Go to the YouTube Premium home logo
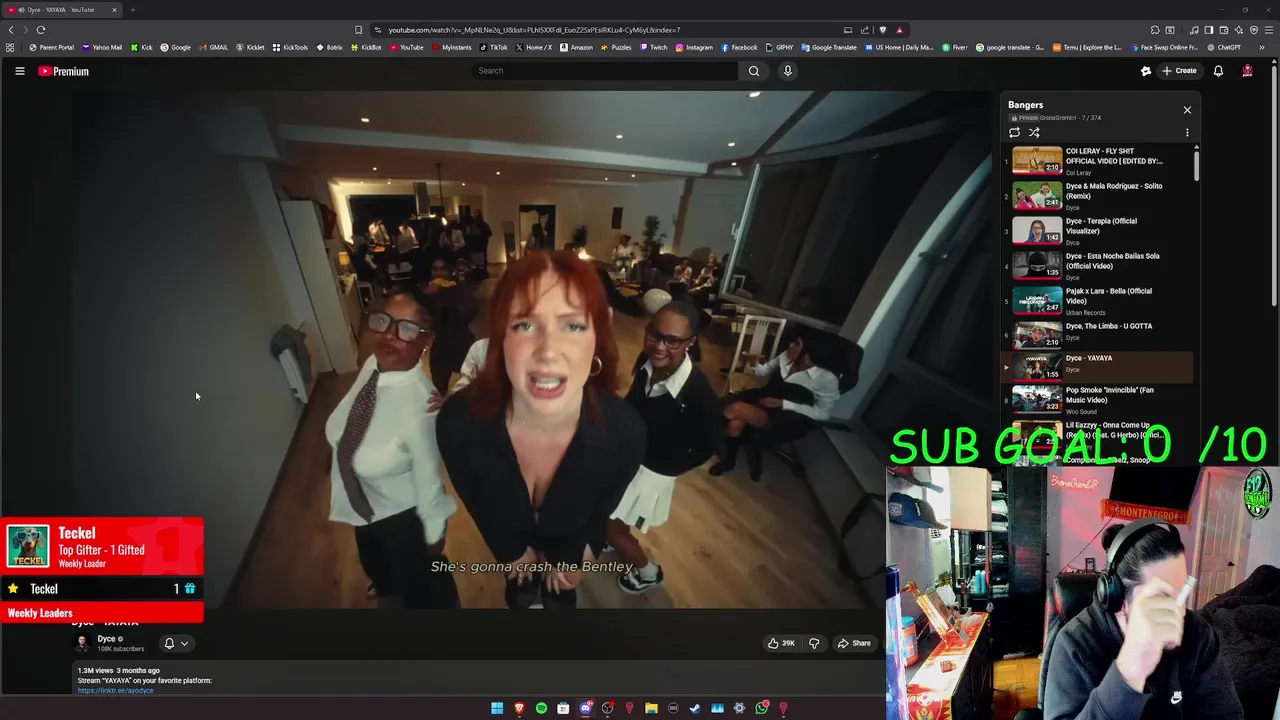The width and height of the screenshot is (1280, 720). [x=64, y=71]
